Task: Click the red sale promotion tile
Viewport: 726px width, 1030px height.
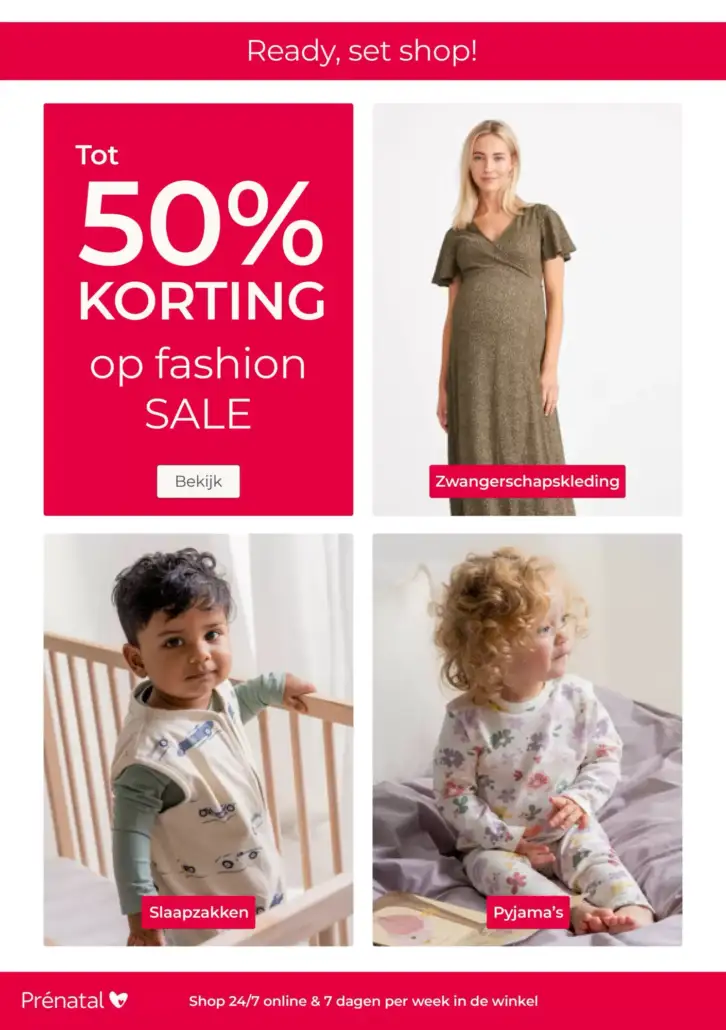Action: coord(198,309)
